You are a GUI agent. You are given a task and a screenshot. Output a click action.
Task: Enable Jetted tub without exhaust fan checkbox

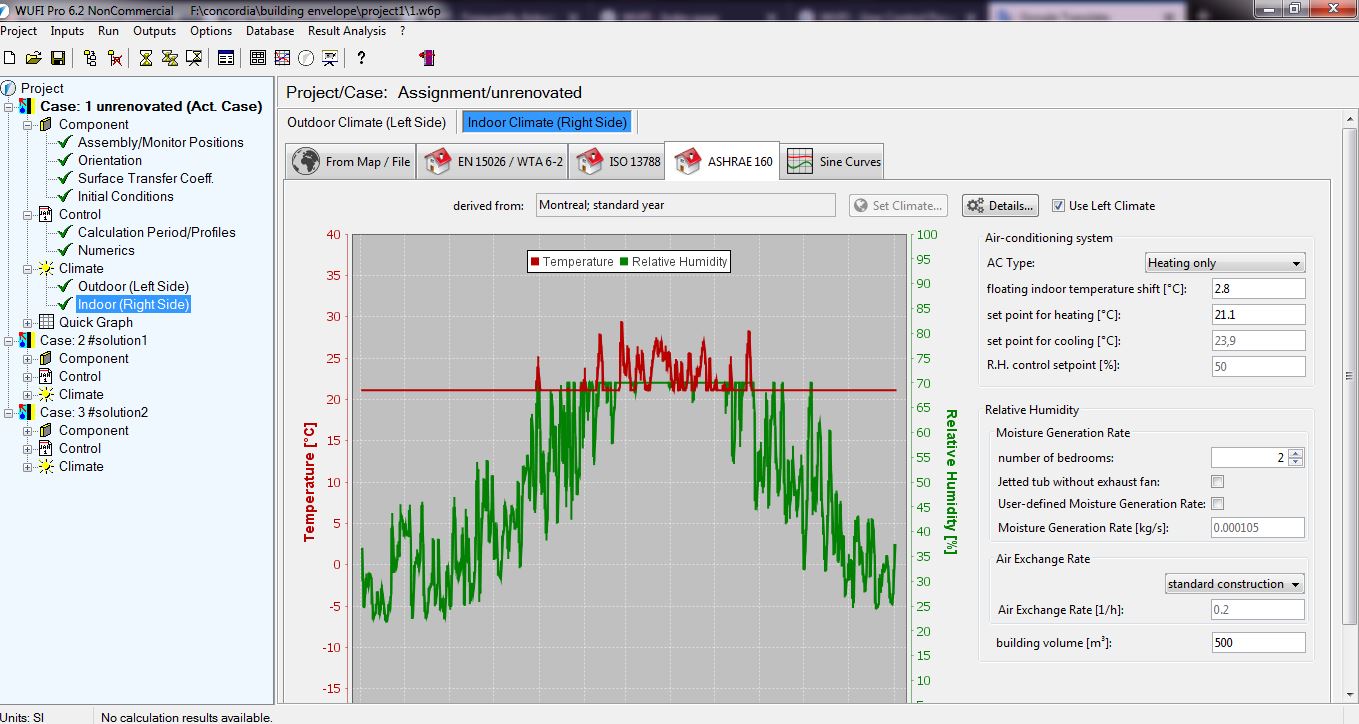1217,482
